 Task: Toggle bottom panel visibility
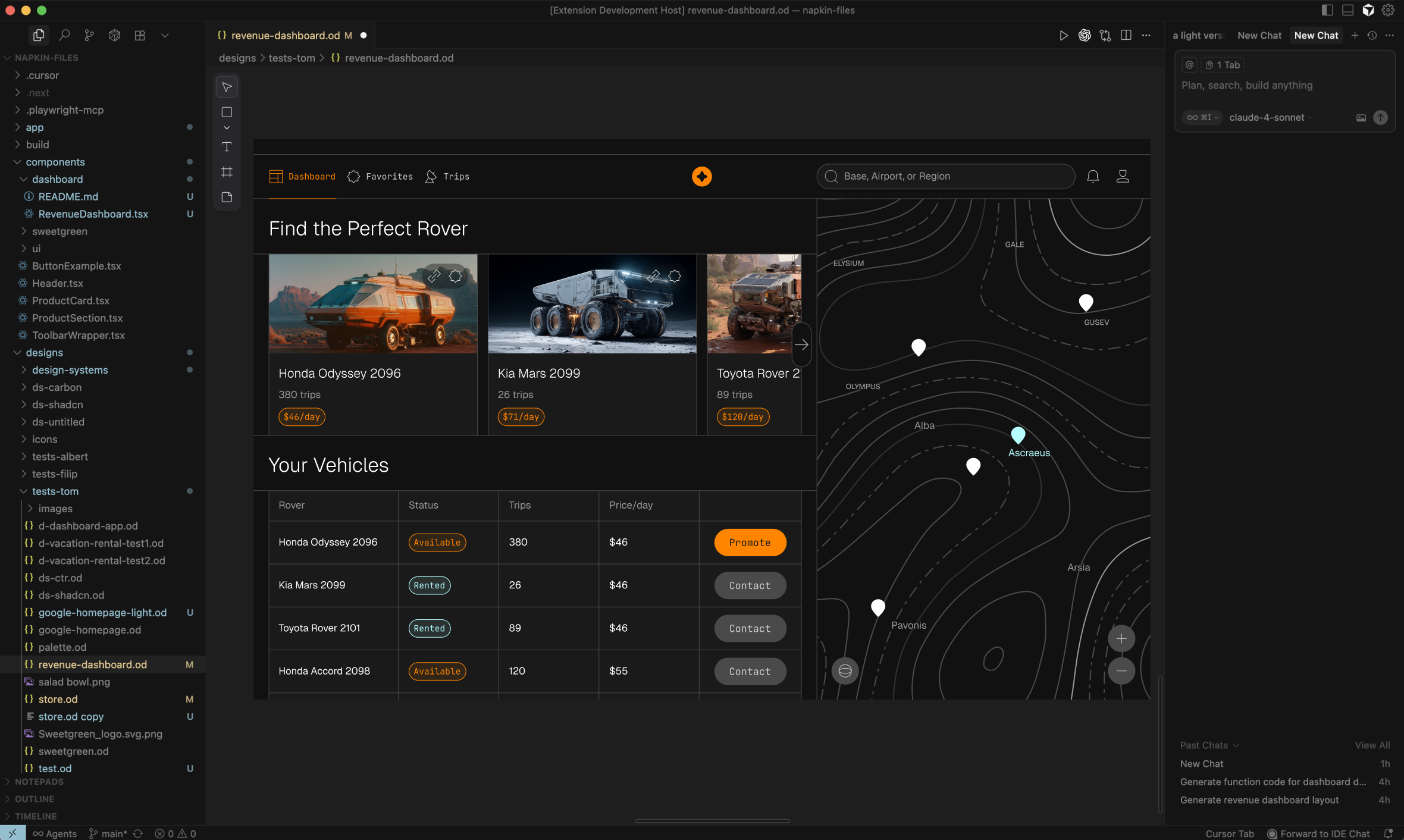[x=1347, y=10]
